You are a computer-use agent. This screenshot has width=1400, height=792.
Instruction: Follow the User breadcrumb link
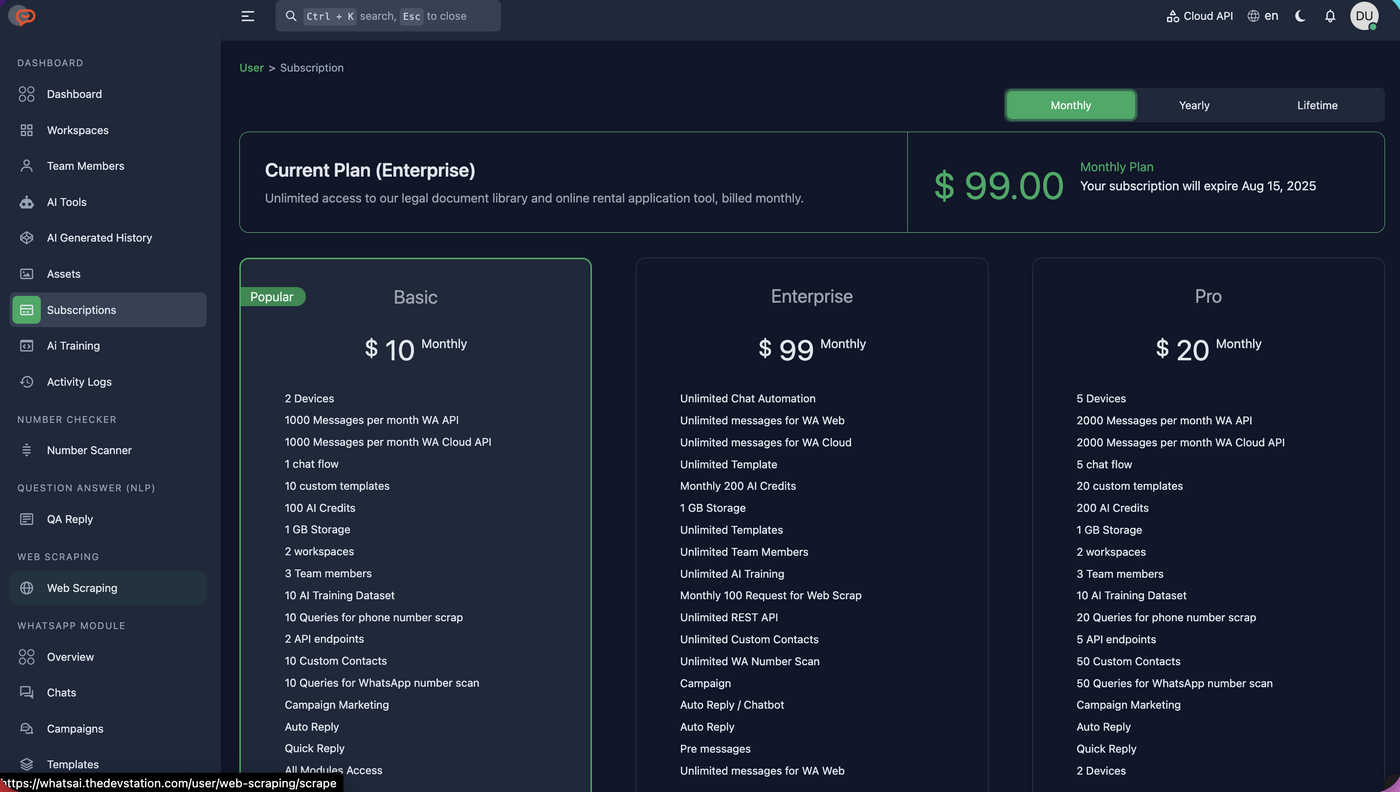pyautogui.click(x=251, y=68)
